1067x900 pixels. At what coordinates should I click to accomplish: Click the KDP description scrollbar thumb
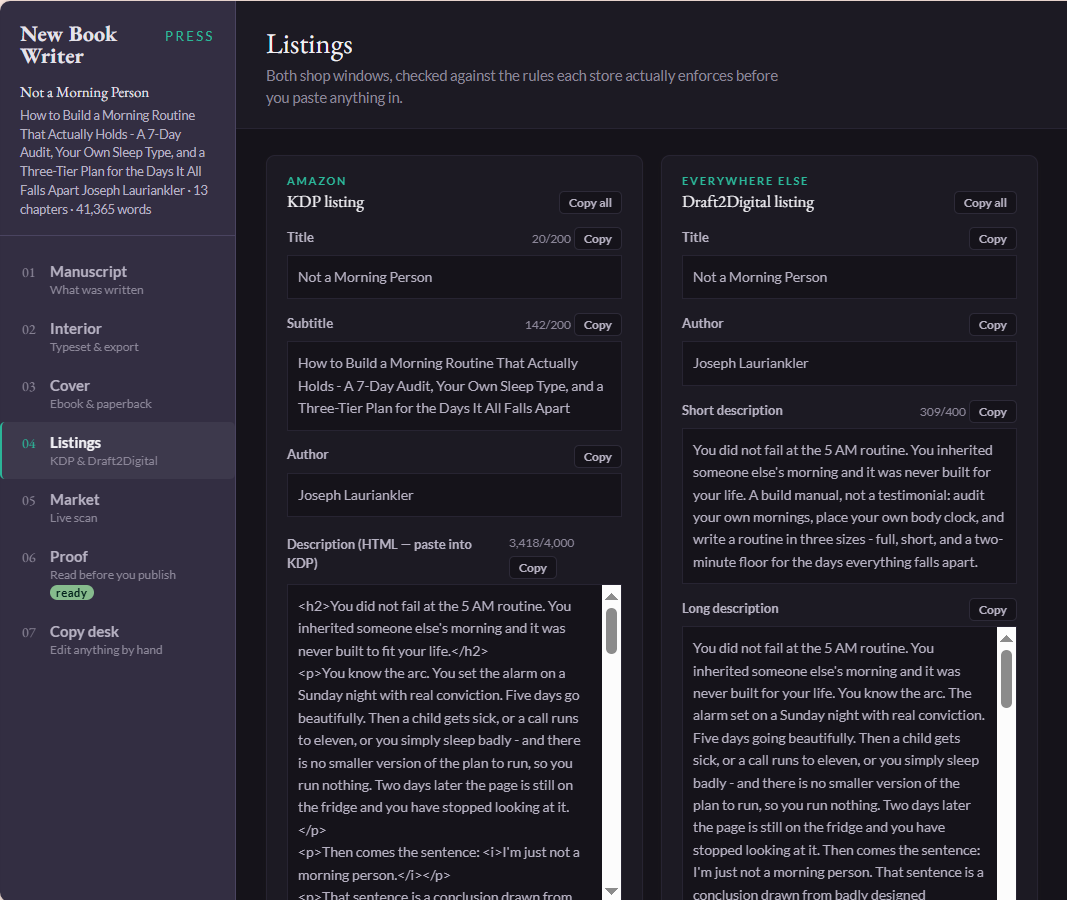(x=612, y=631)
